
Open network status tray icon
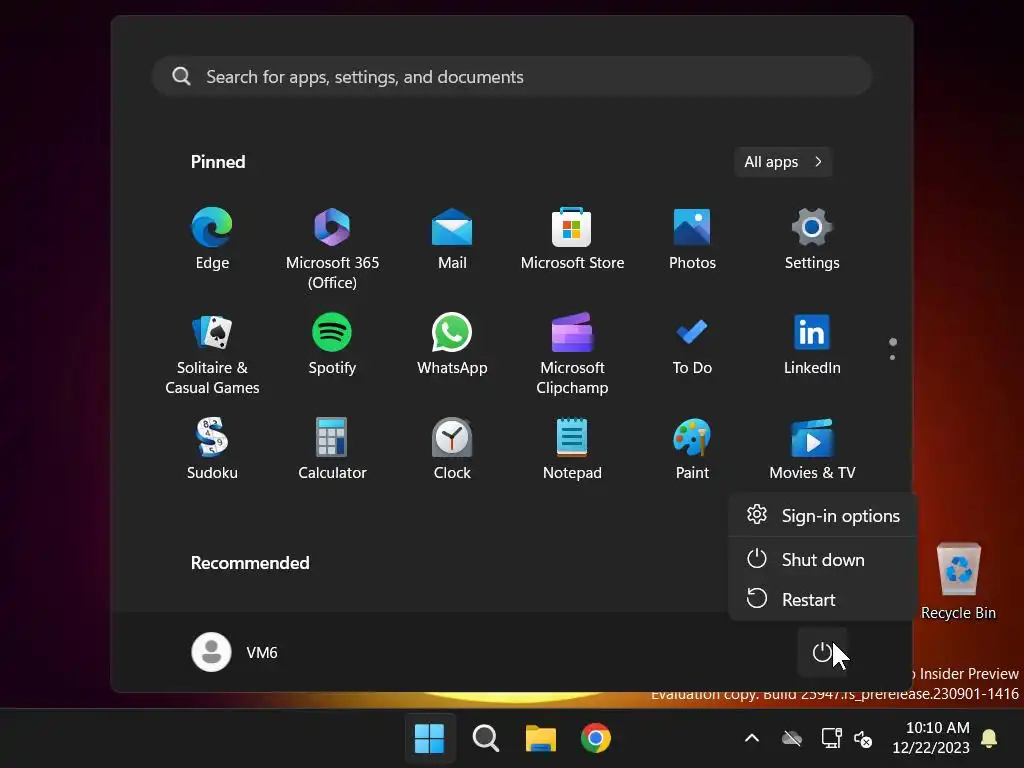tap(831, 739)
